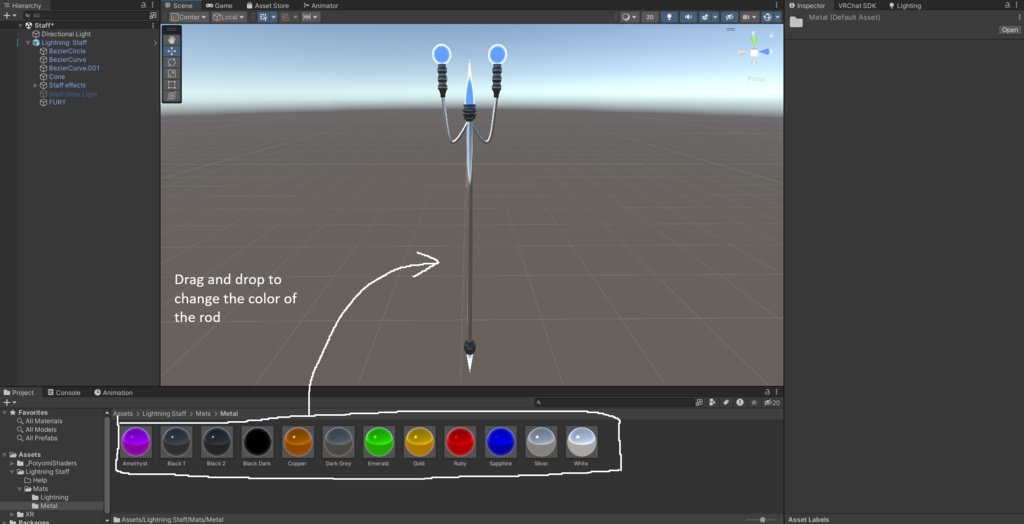Select the Move tool
This screenshot has width=1024, height=524.
(x=172, y=50)
